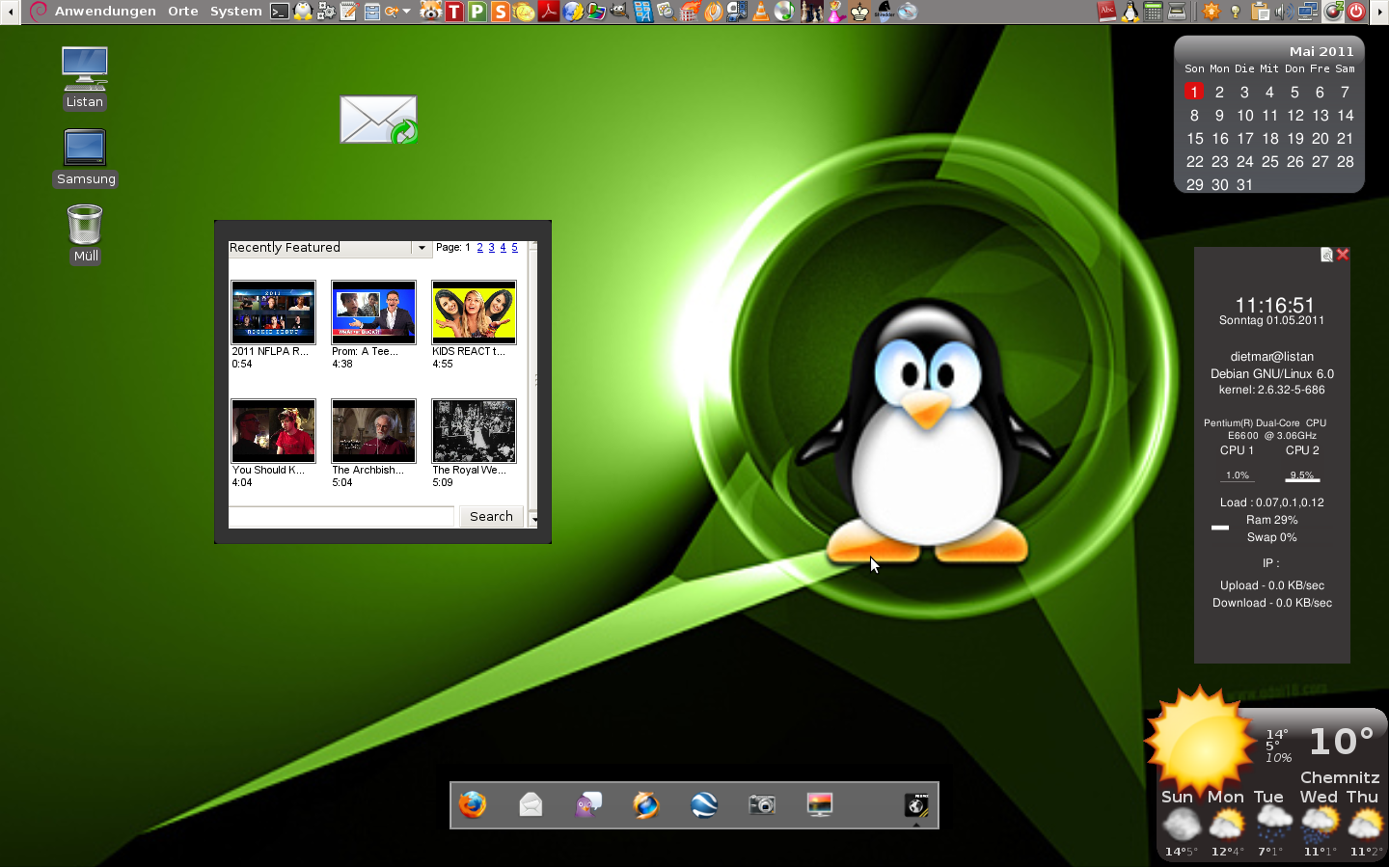The height and width of the screenshot is (868, 1389).
Task: Open the file manager drawer icon
Action: click(x=371, y=12)
